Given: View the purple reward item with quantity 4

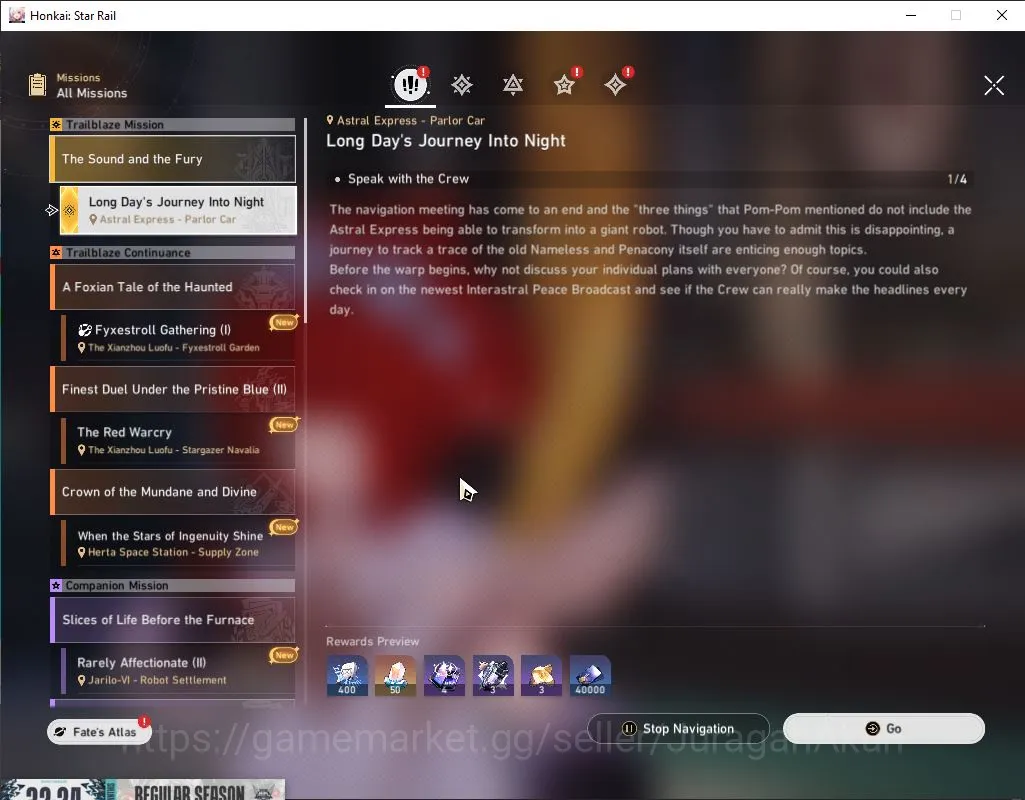Looking at the screenshot, I should [x=445, y=676].
